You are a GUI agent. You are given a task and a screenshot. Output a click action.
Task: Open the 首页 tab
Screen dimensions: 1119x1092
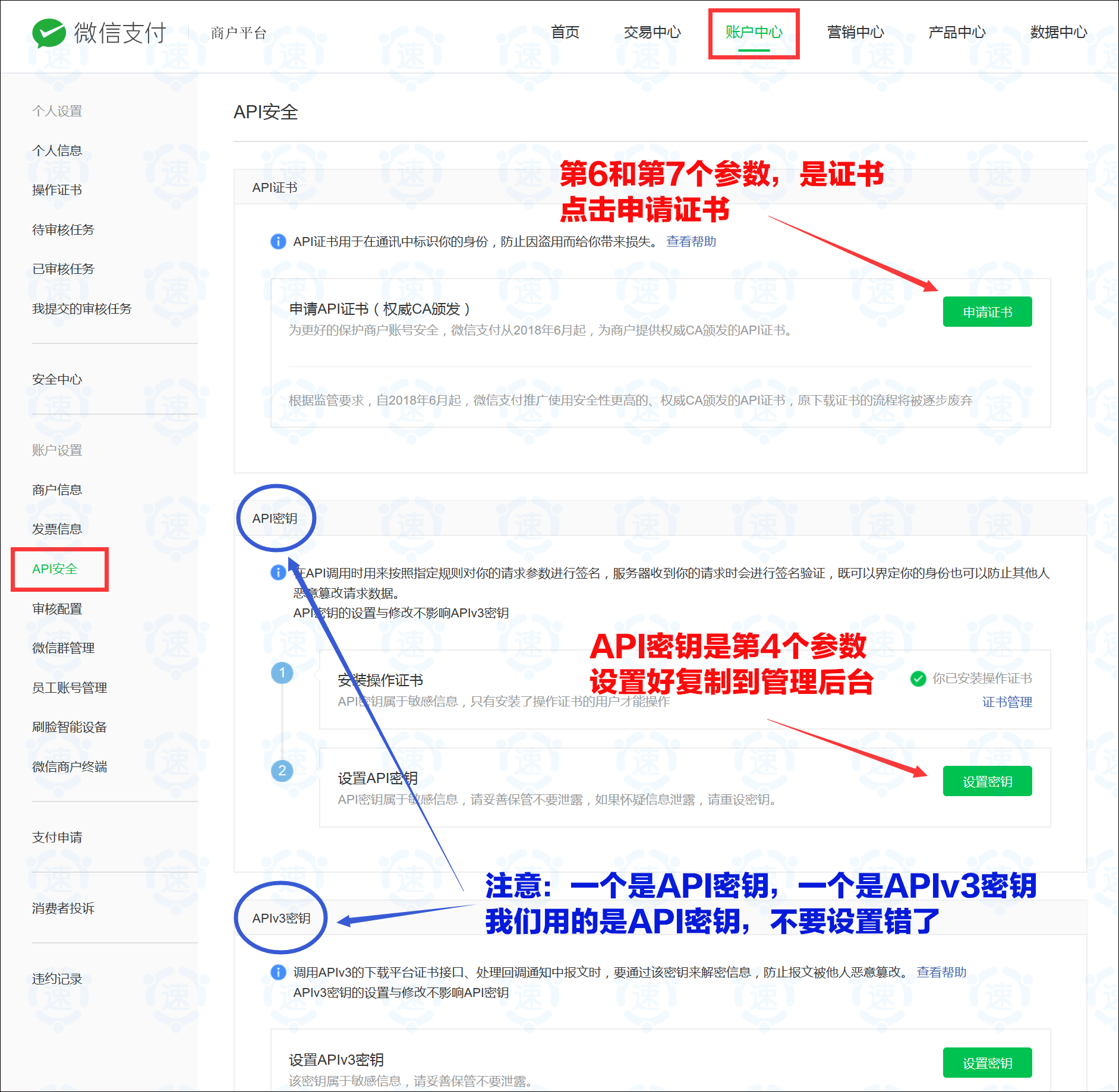pyautogui.click(x=565, y=32)
